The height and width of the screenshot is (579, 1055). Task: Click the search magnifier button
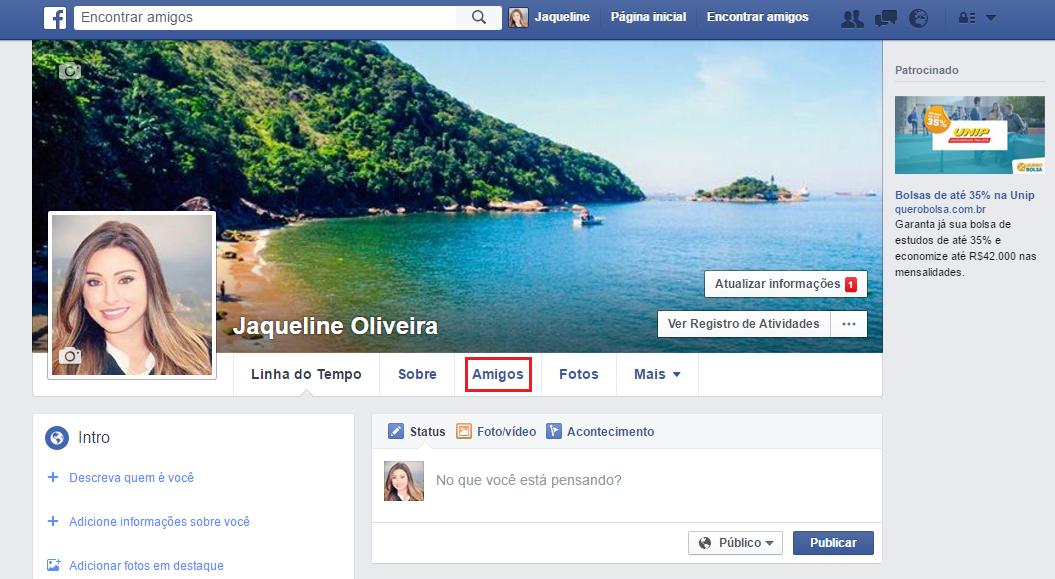479,17
